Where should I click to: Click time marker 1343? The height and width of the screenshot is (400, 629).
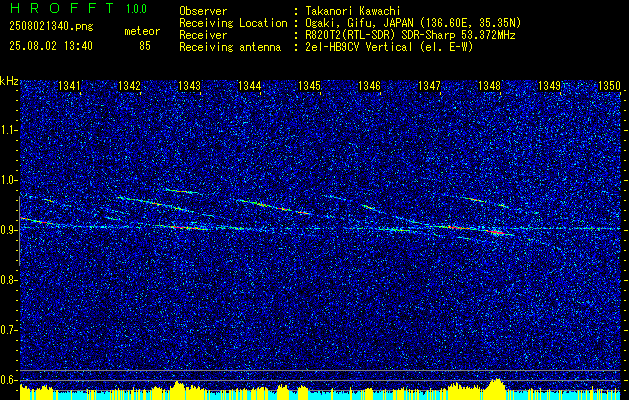click(189, 86)
